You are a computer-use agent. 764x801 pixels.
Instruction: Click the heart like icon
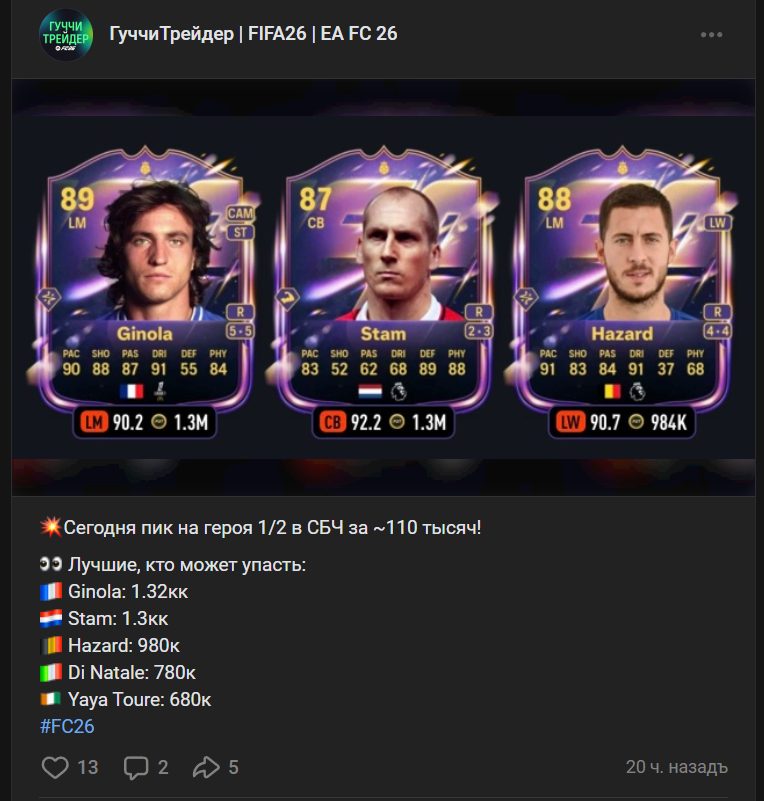point(55,767)
